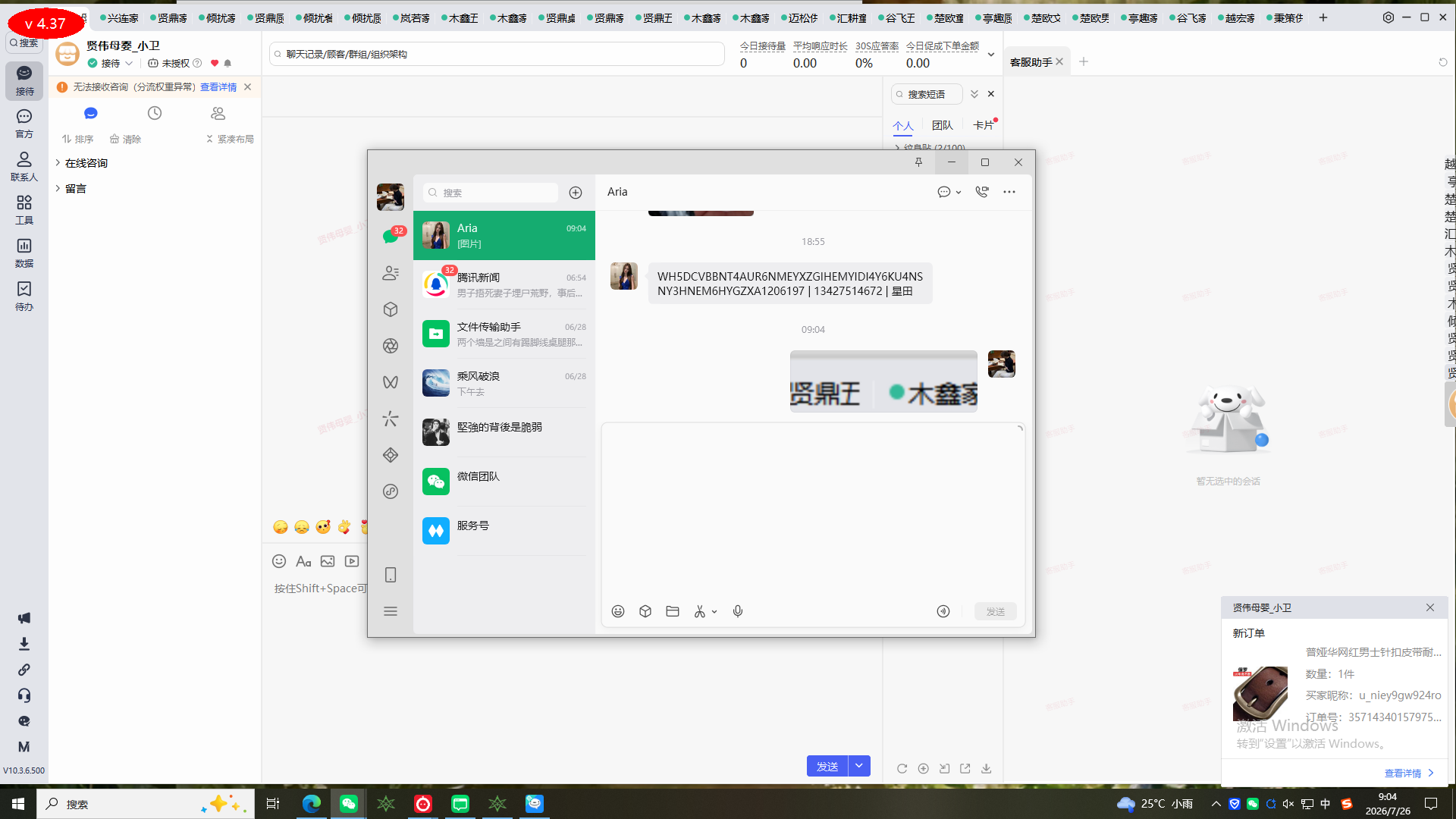Open 待办 in the customer service sidebar
Viewport: 1456px width, 819px height.
click(x=24, y=296)
